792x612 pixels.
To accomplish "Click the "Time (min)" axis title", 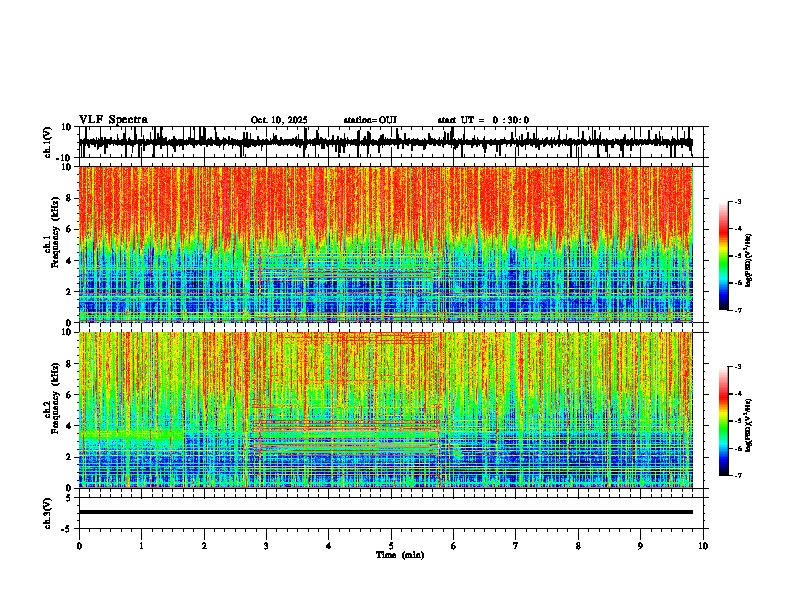I will click(400, 555).
